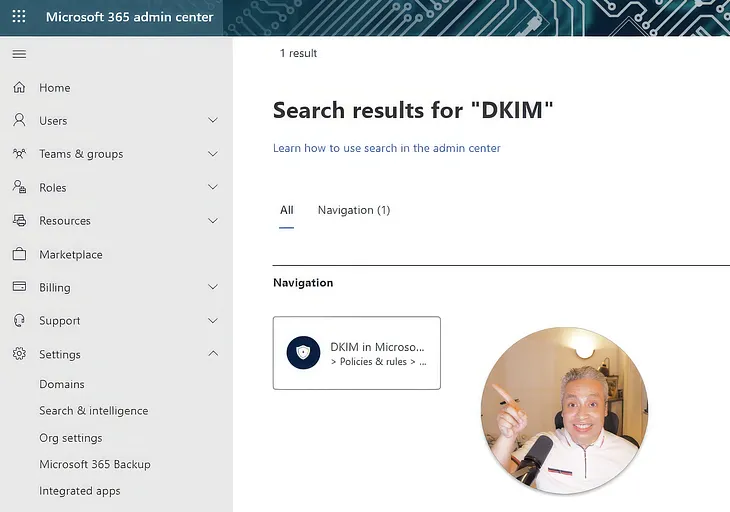Click the Microsoft 365 admin center title
The image size is (730, 512).
point(129,17)
